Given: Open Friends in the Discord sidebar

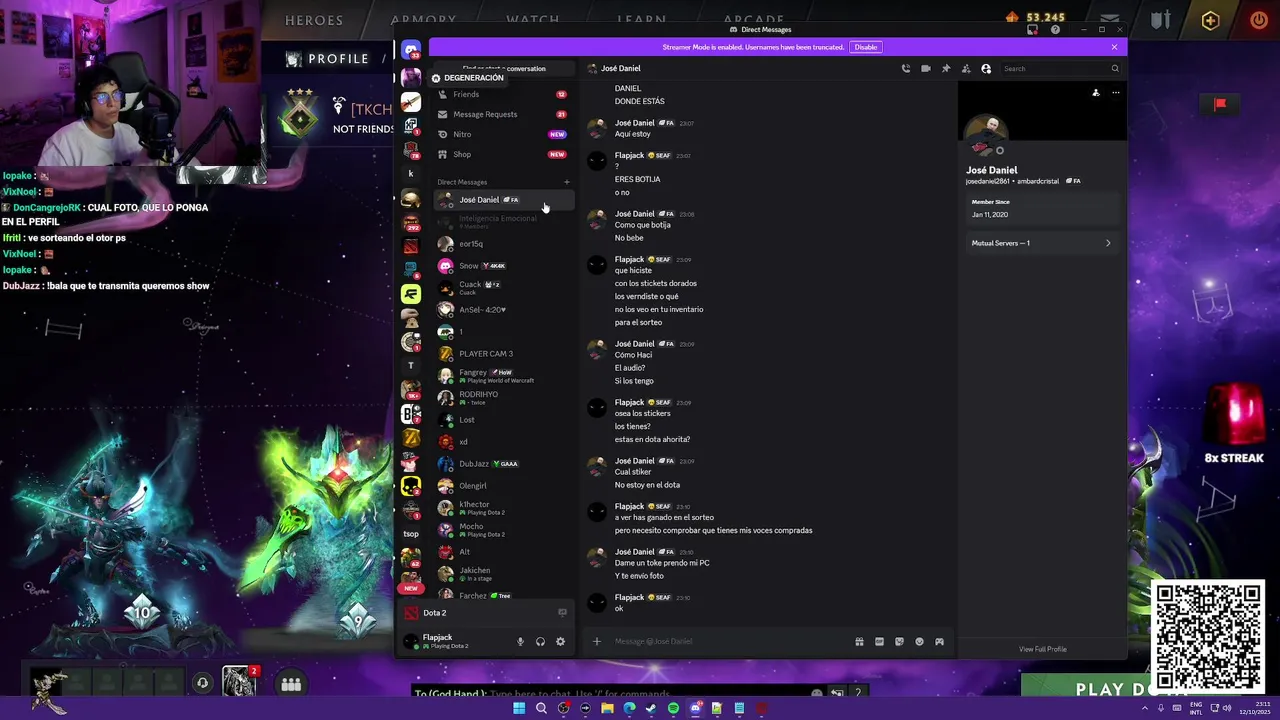Looking at the screenshot, I should 503,94.
